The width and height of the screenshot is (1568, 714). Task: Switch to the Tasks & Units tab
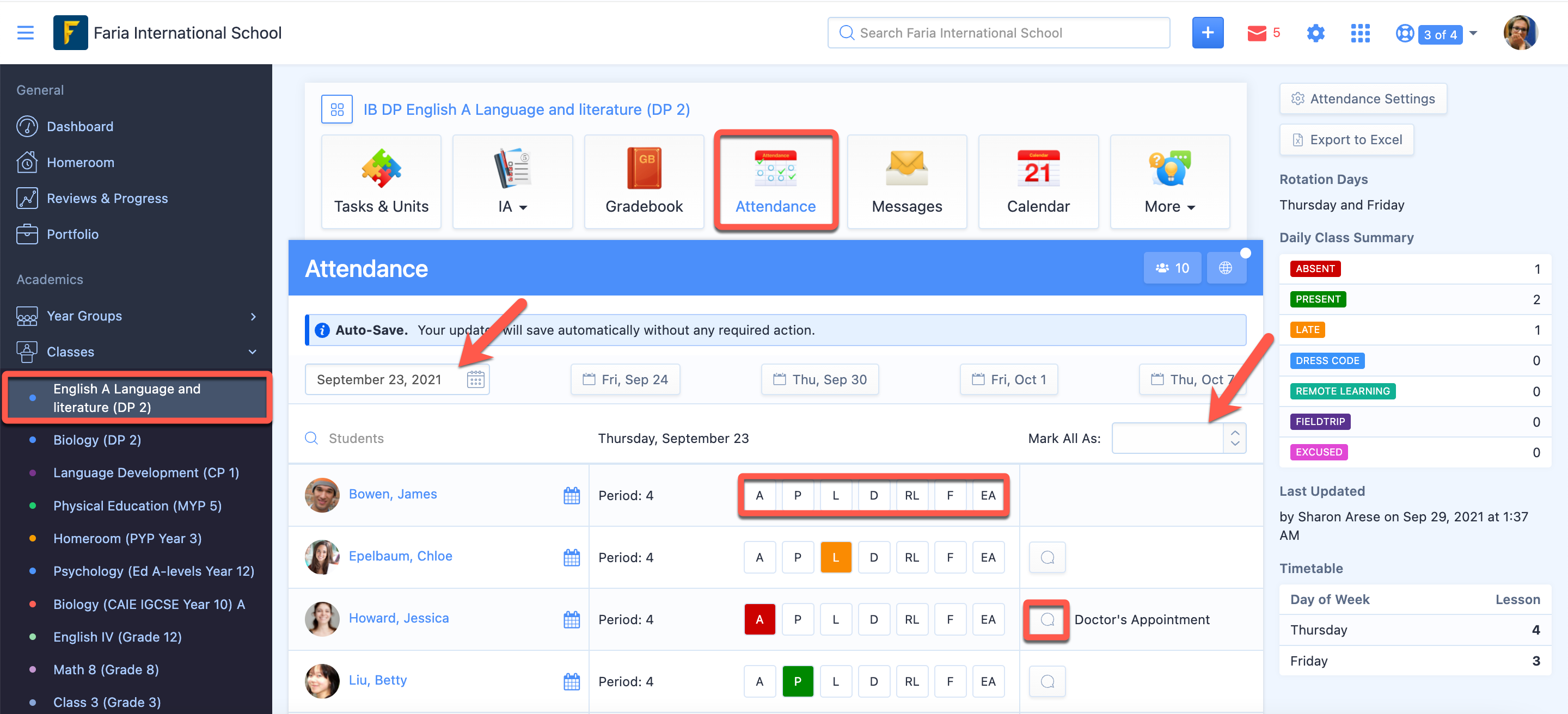[381, 181]
